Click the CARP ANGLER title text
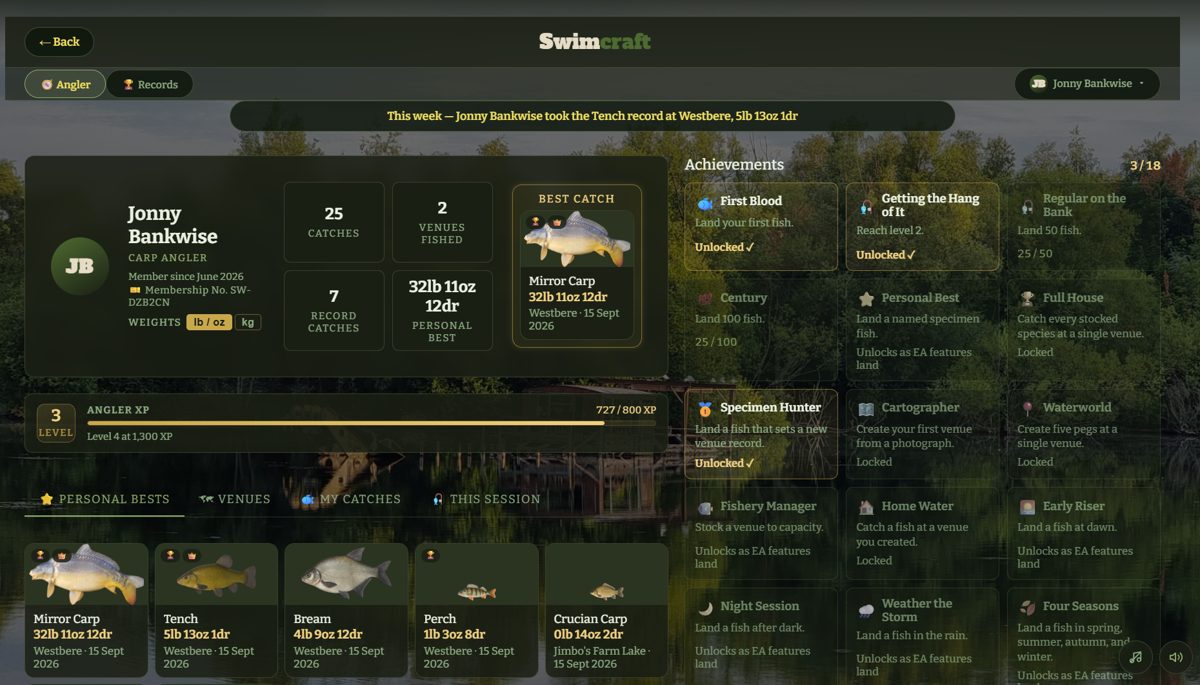1200x685 pixels. pyautogui.click(x=167, y=258)
